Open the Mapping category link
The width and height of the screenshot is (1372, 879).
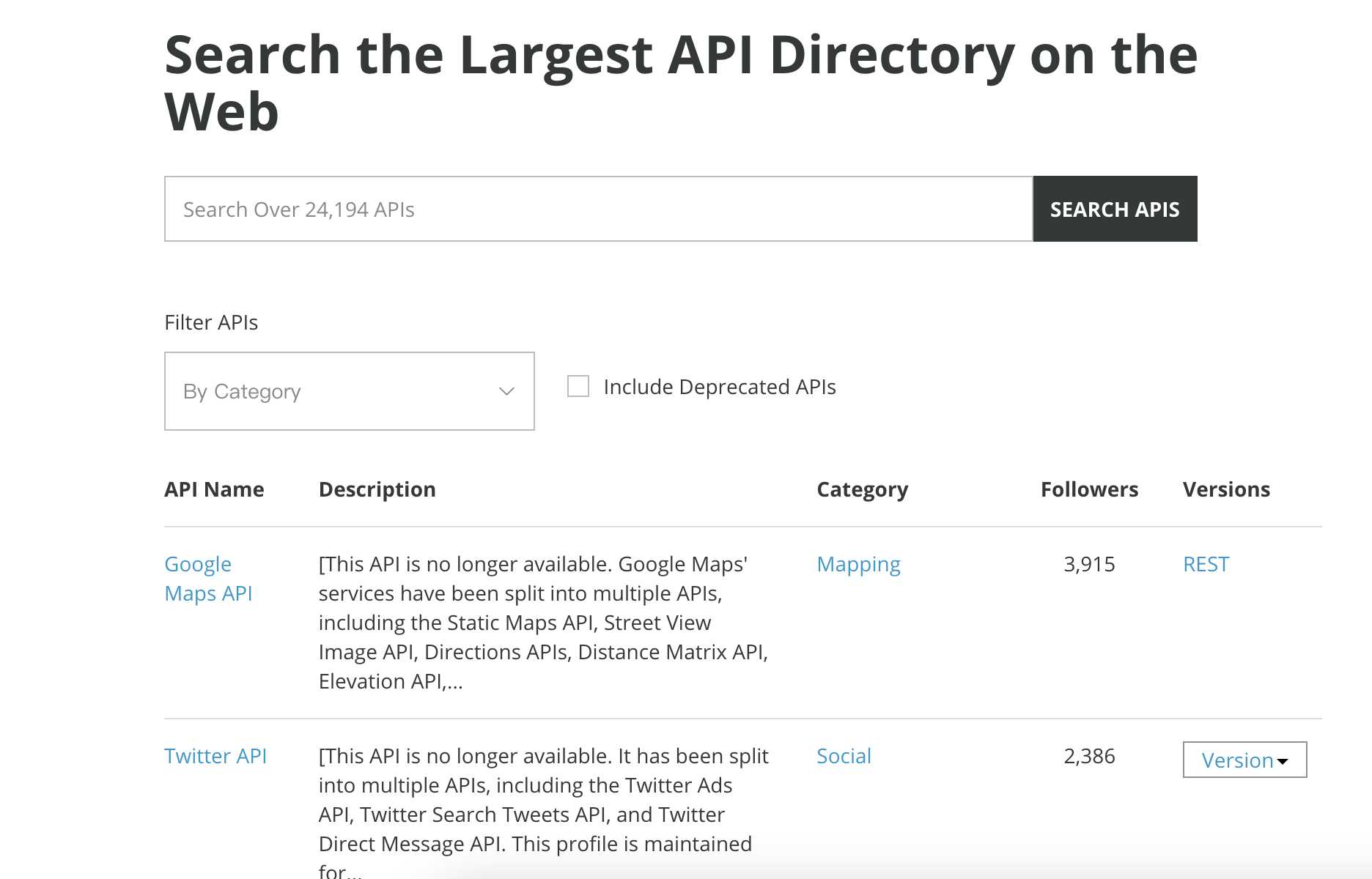[x=858, y=564]
